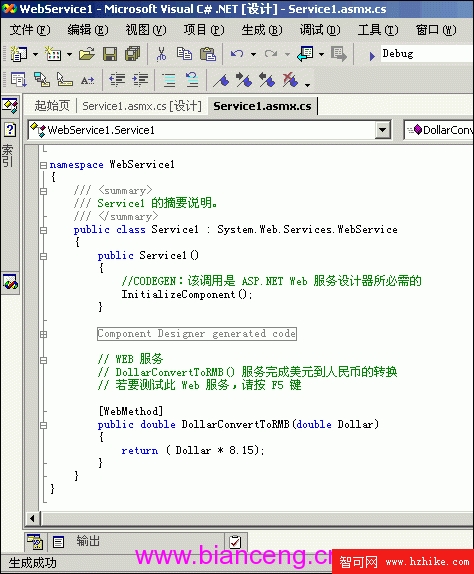Image resolution: width=474 pixels, height=574 pixels.
Task: Select the Service1.asmx.cs code tab
Action: [262, 106]
